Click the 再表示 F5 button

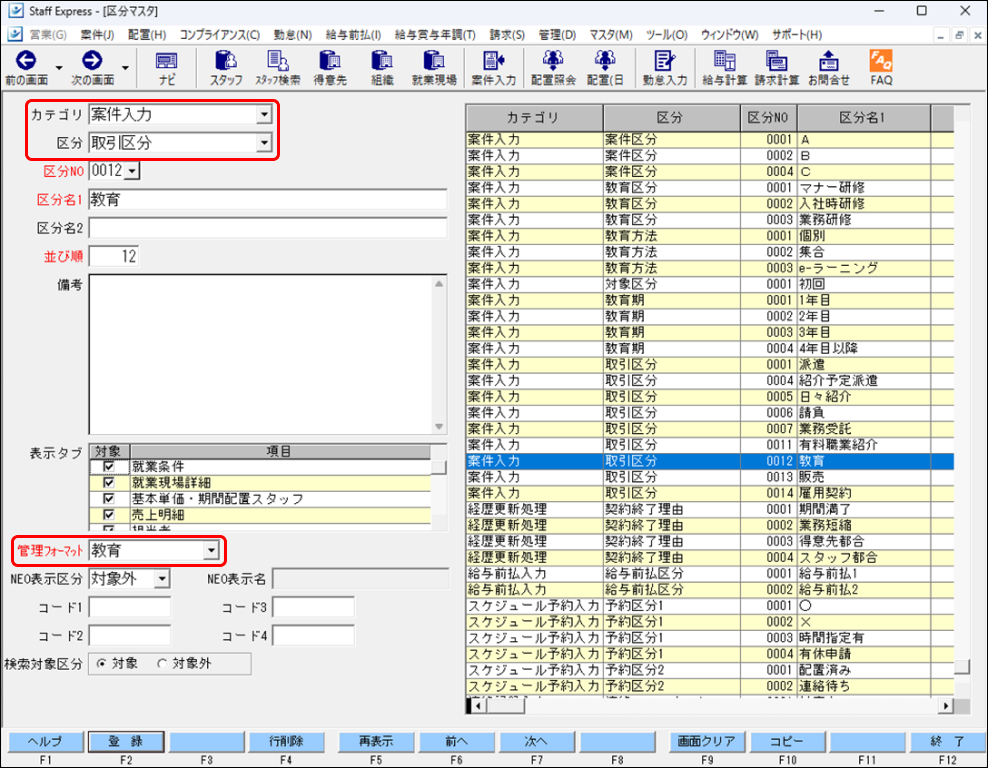click(x=376, y=742)
